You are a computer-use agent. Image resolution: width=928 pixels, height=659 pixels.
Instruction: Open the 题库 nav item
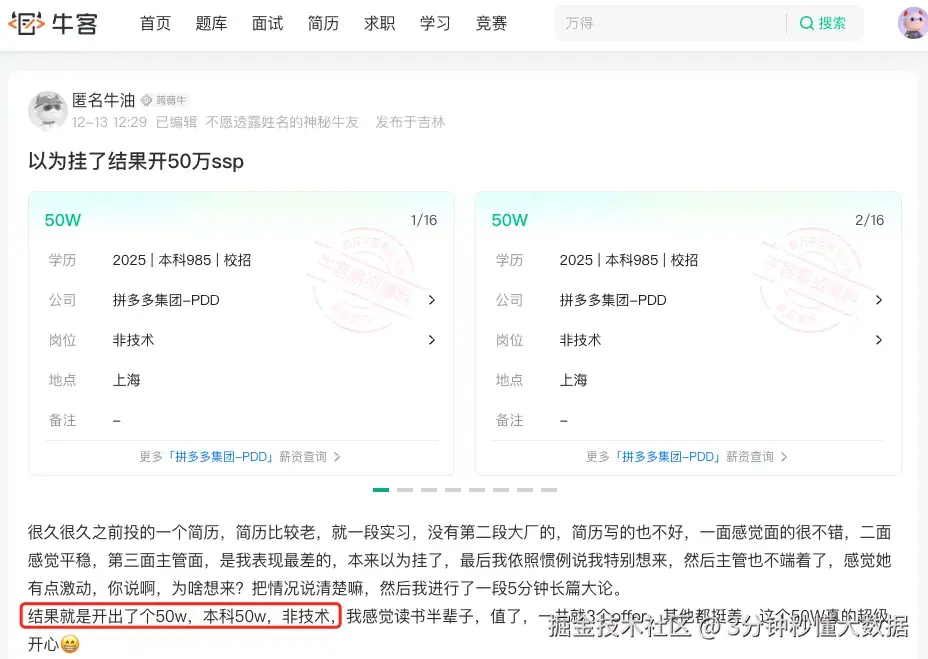(211, 24)
